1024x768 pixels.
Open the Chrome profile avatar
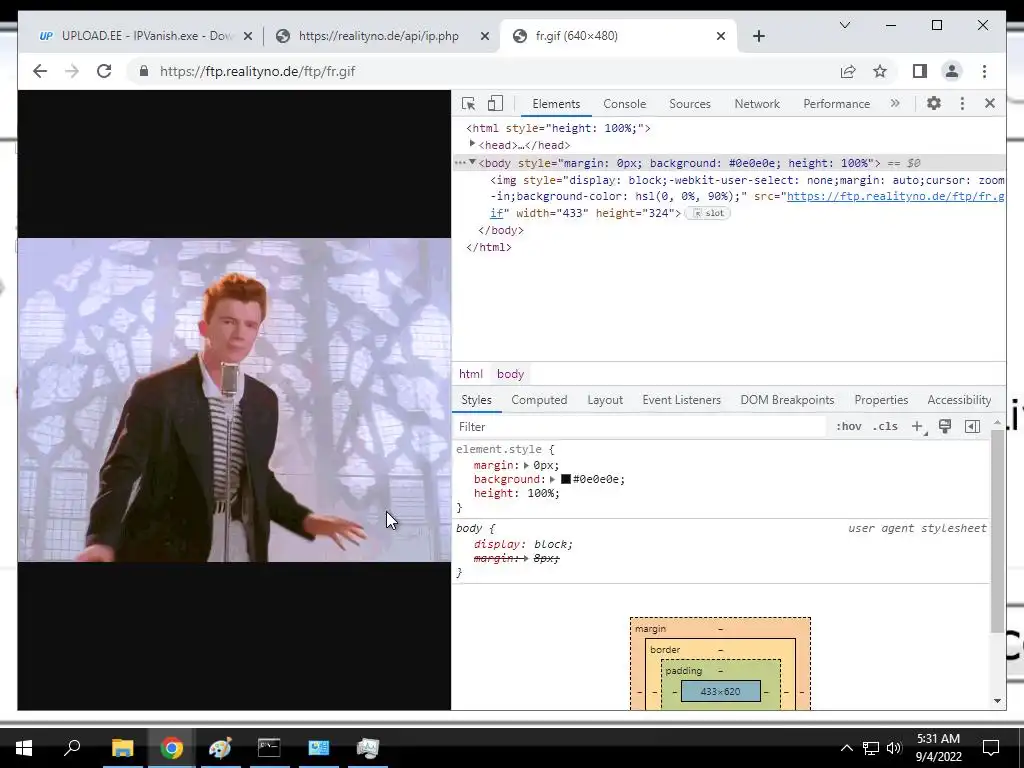(x=952, y=71)
